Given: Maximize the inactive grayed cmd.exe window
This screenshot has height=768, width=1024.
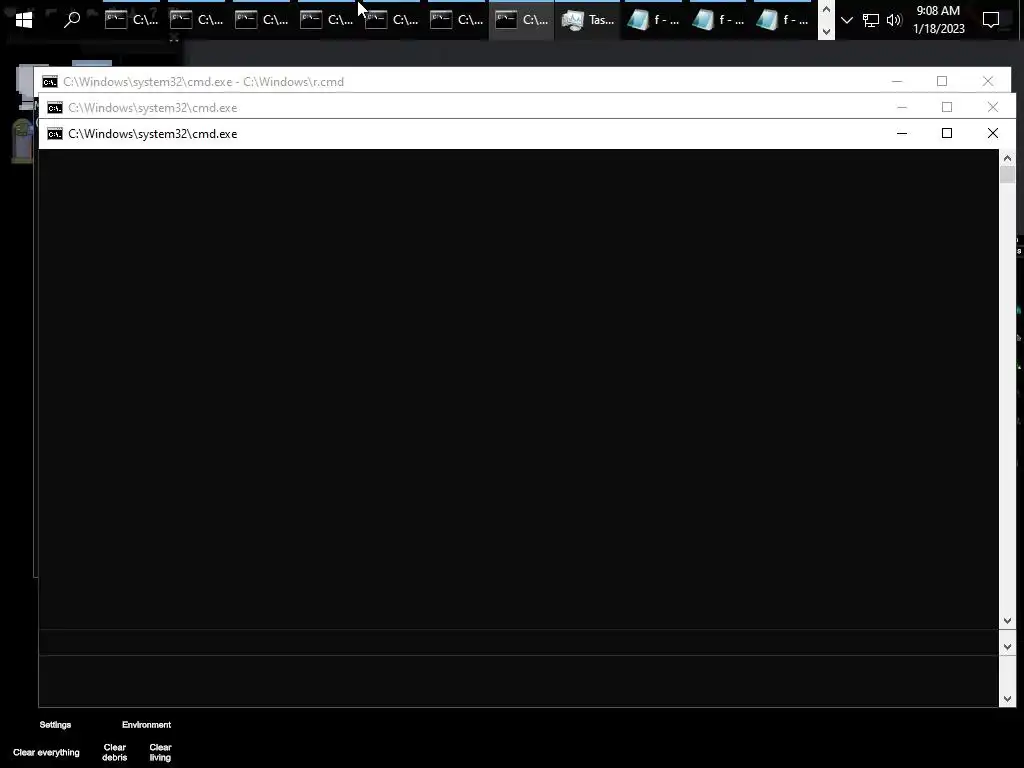Looking at the screenshot, I should pyautogui.click(x=947, y=107).
